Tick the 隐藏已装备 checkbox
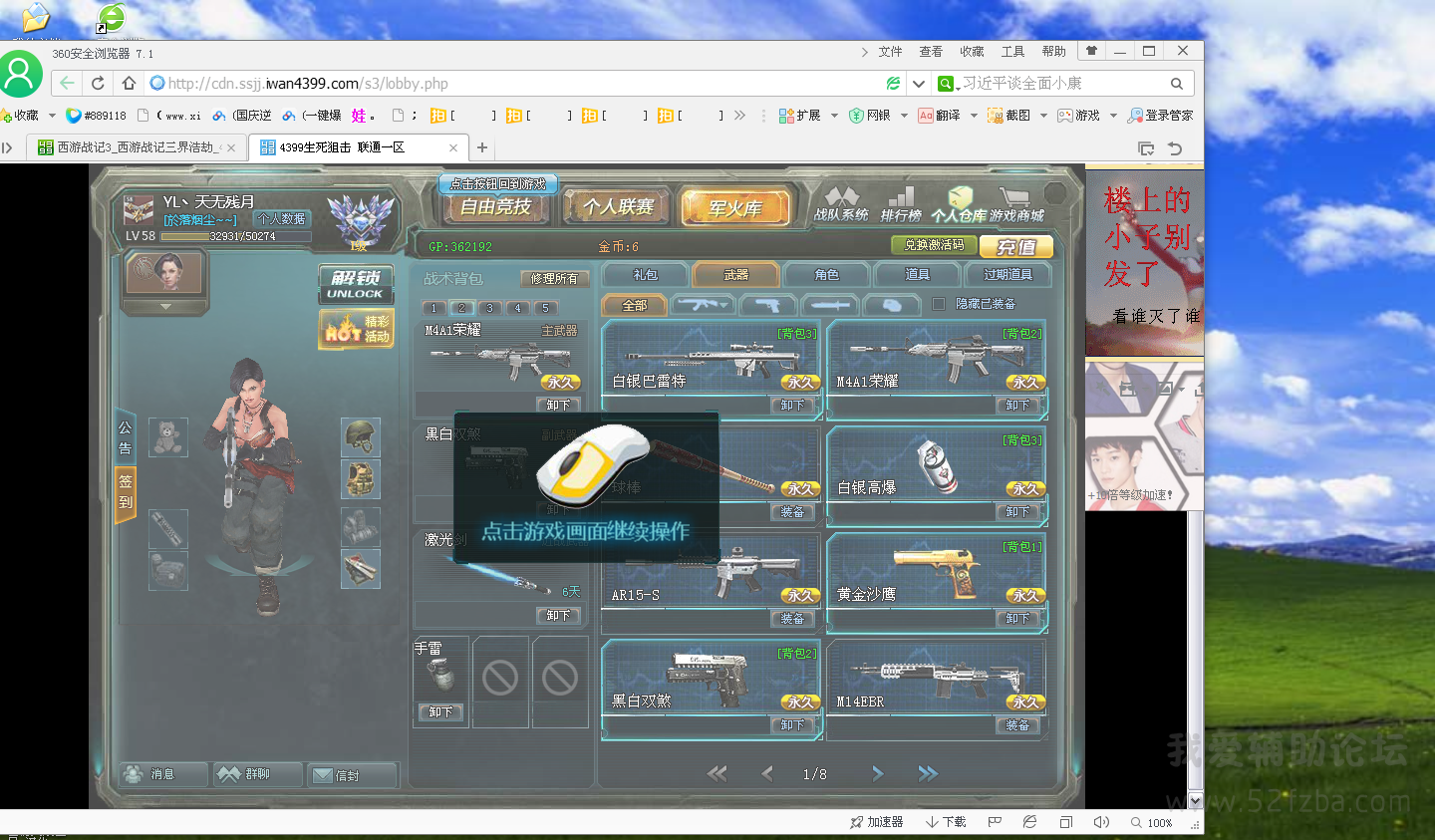The image size is (1435, 840). coord(938,304)
